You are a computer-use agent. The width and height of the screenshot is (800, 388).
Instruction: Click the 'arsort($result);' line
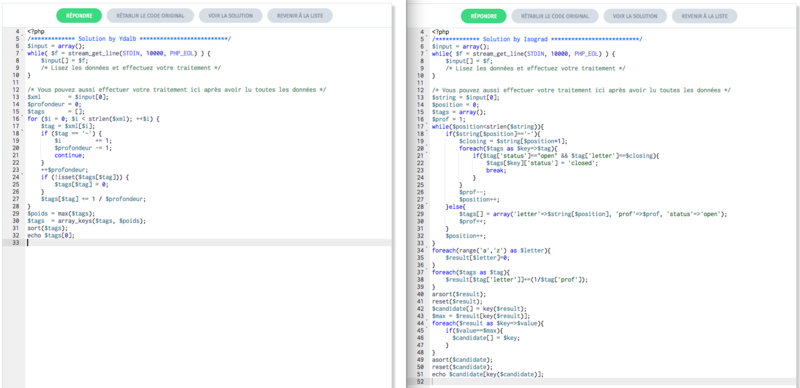point(459,295)
